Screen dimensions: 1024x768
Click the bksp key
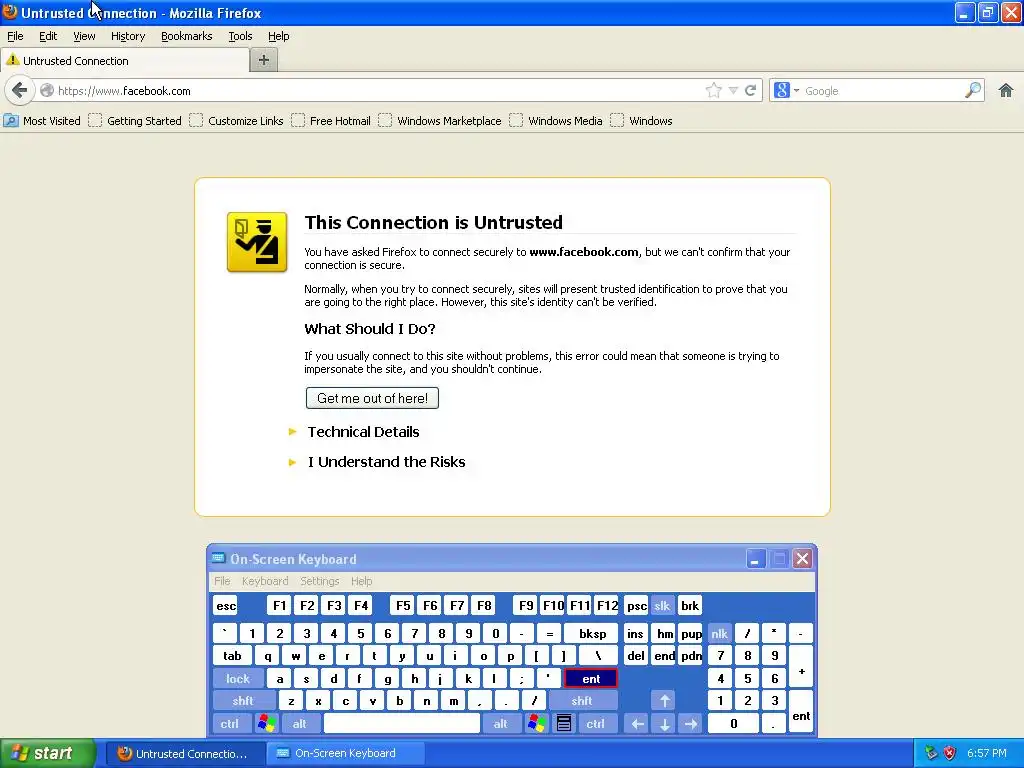(x=592, y=633)
